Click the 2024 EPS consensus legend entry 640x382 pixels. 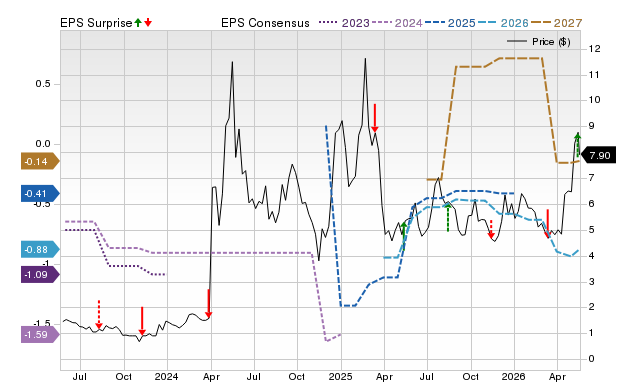click(397, 23)
